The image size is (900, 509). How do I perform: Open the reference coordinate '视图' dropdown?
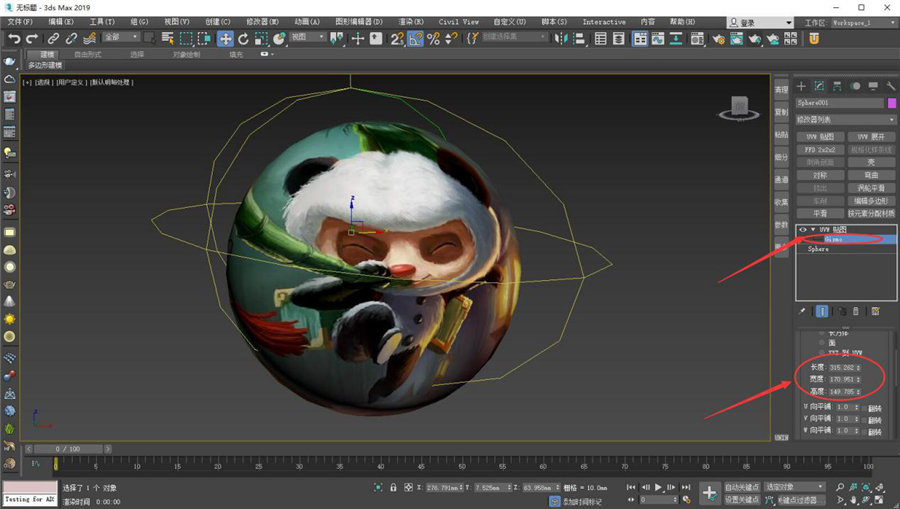pyautogui.click(x=308, y=37)
